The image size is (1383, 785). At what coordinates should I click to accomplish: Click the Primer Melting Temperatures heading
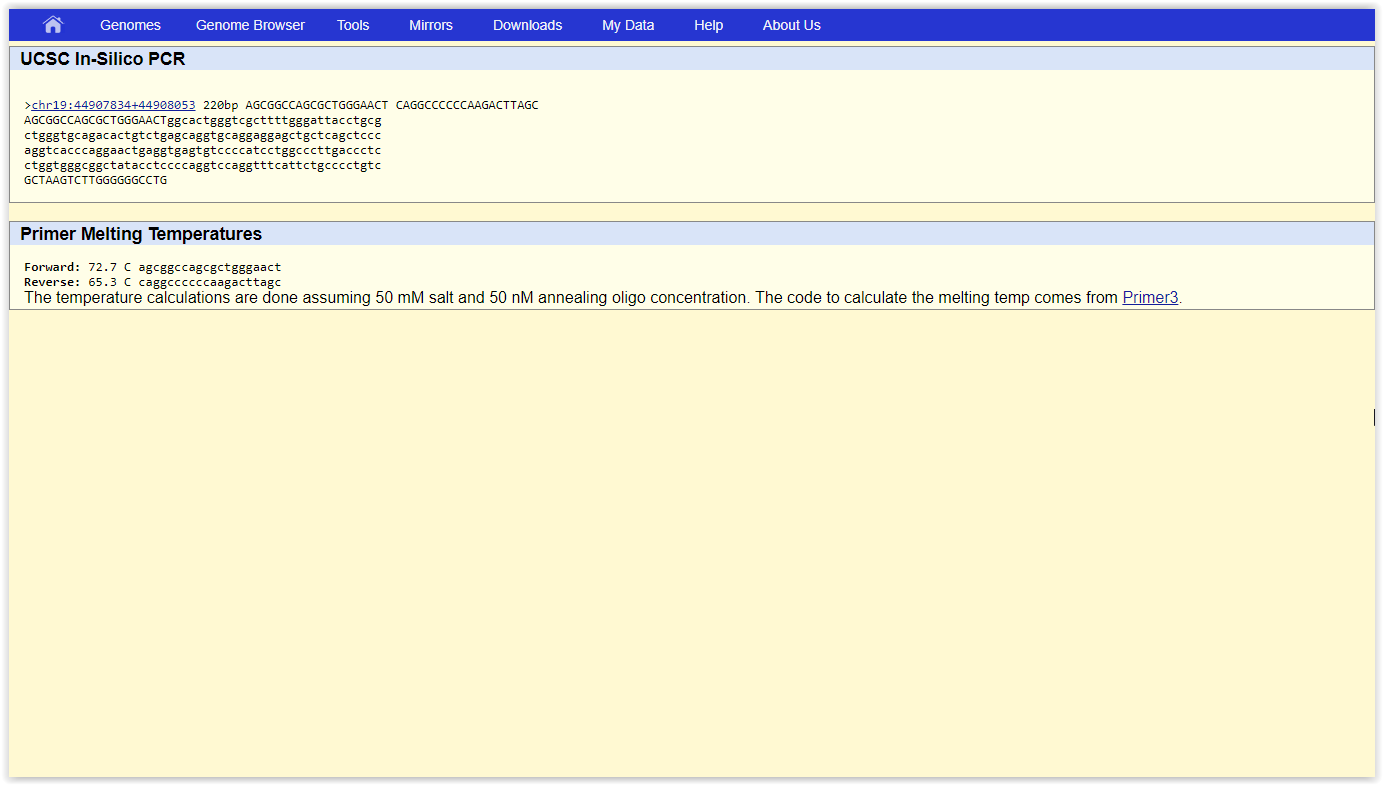pyautogui.click(x=141, y=234)
